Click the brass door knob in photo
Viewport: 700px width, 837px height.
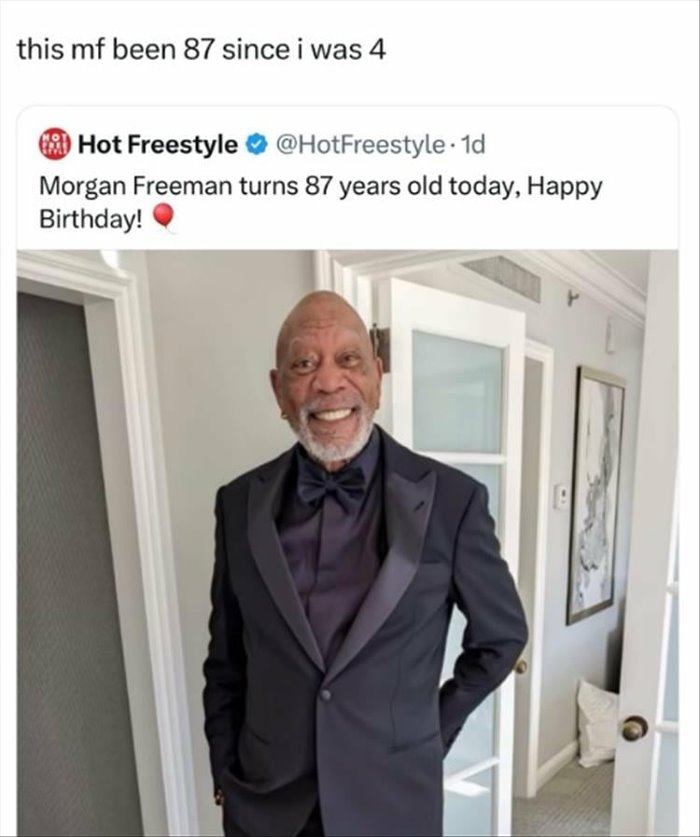634,728
